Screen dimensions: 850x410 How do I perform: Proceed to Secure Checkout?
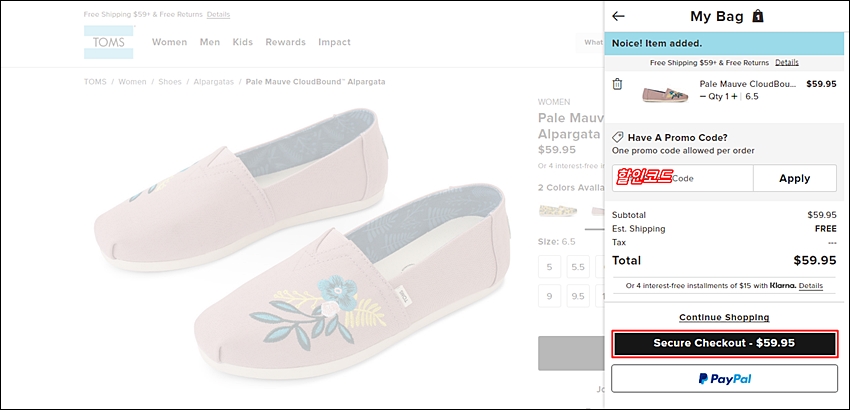pos(724,343)
